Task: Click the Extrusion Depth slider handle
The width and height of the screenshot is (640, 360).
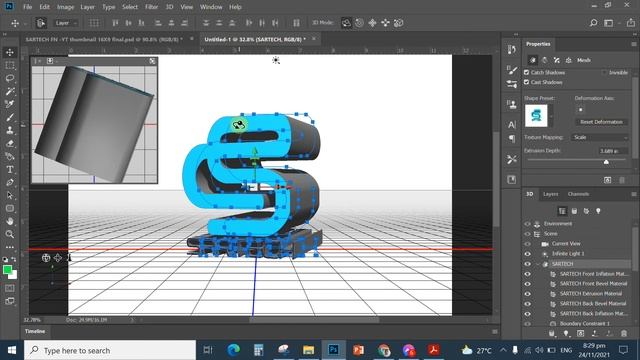Action: [x=606, y=162]
